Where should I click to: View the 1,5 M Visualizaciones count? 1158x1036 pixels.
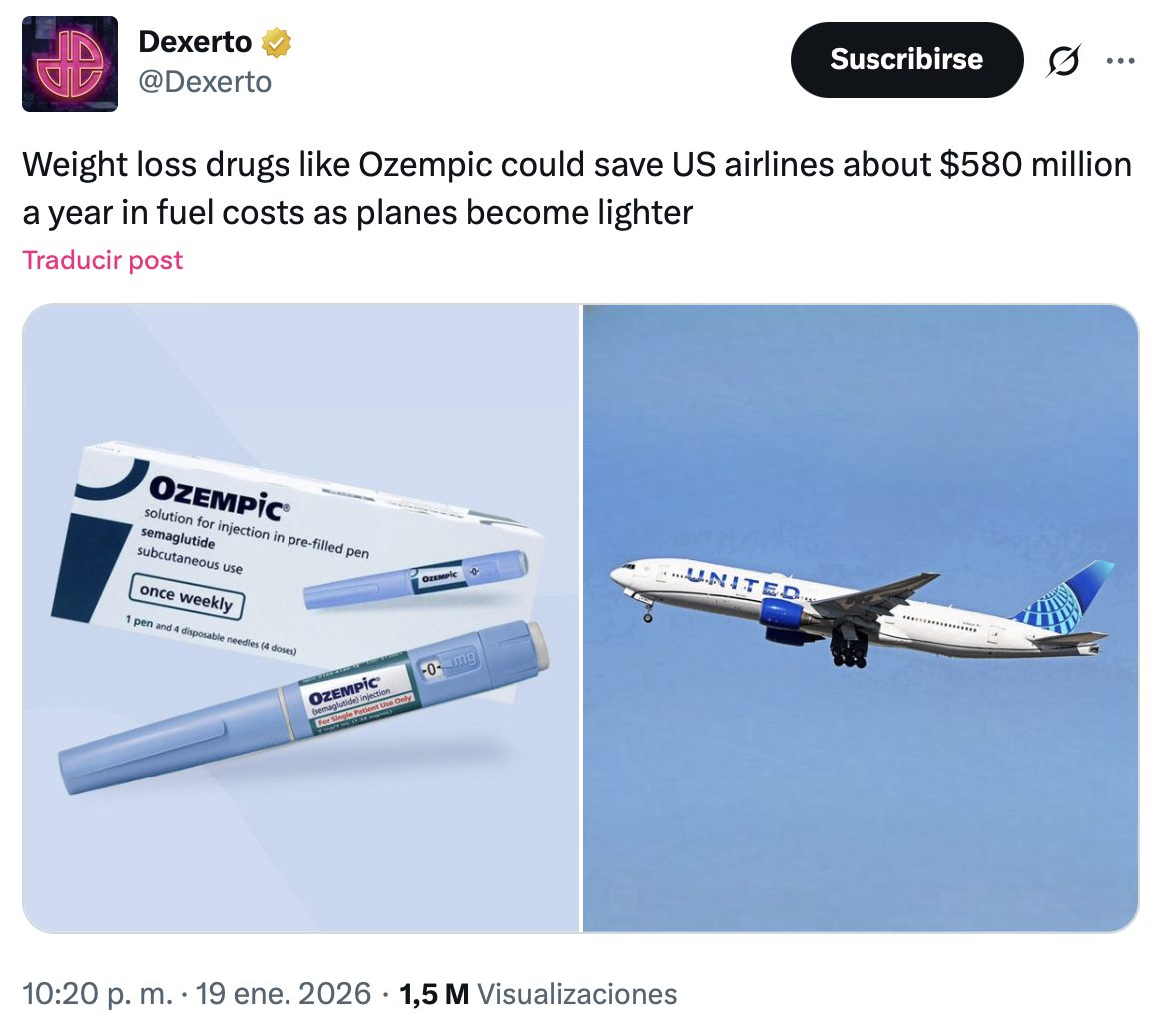pos(538,994)
